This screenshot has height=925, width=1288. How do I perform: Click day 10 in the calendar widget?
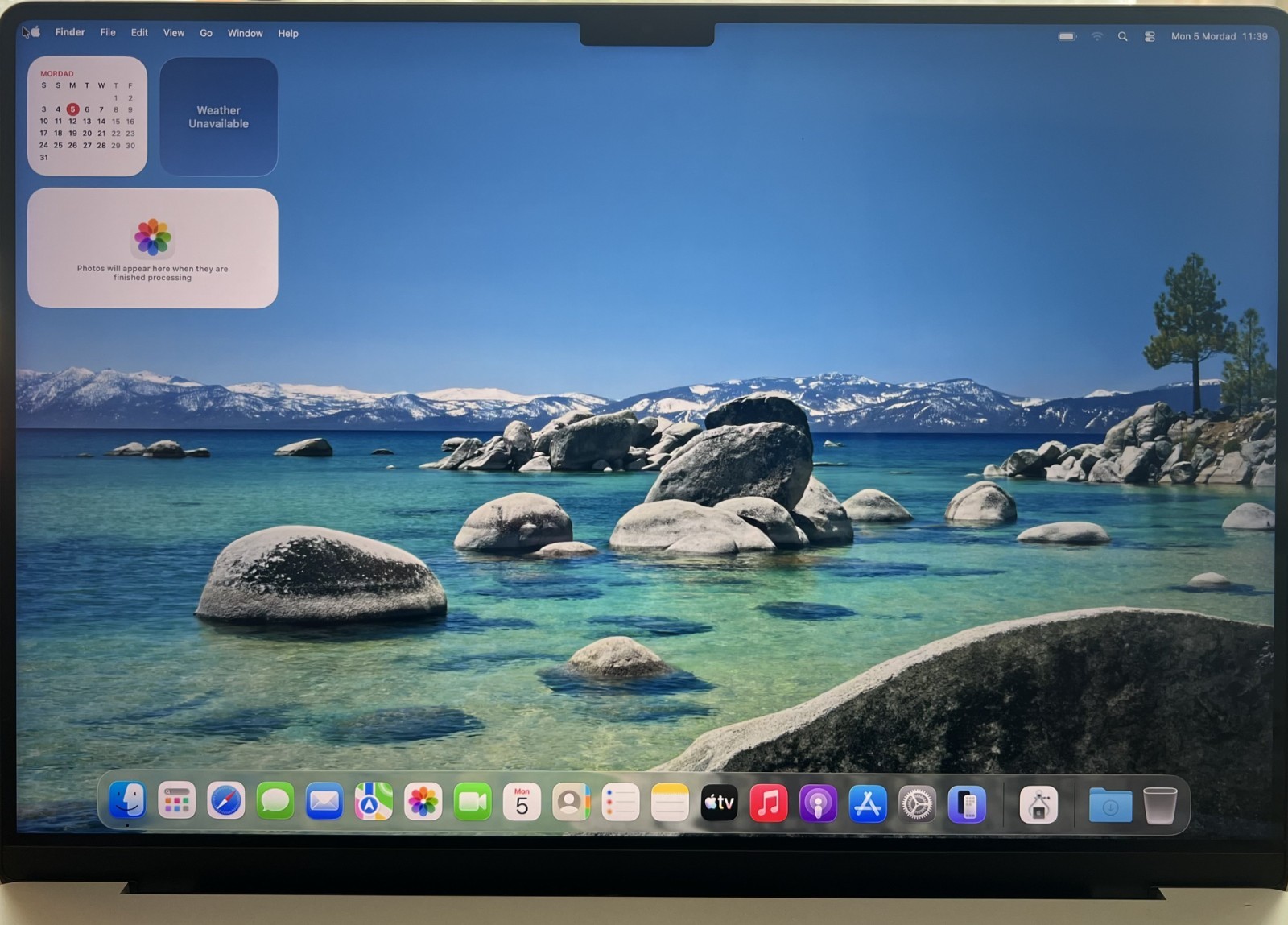[43, 122]
